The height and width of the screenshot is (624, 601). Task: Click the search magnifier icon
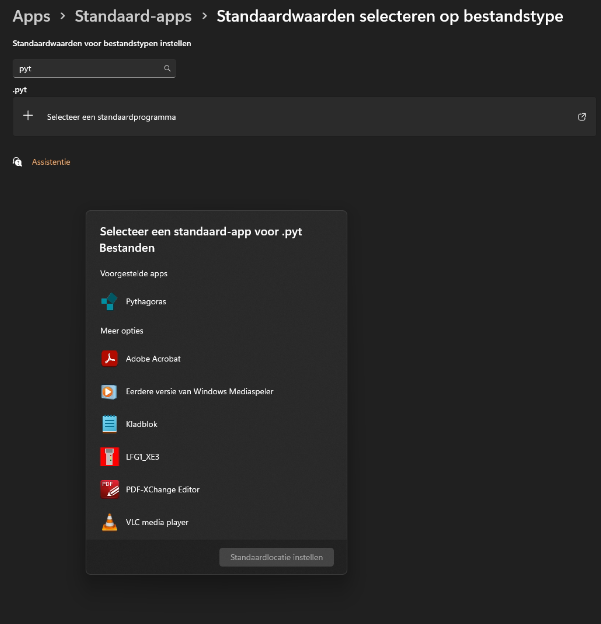pyautogui.click(x=167, y=68)
